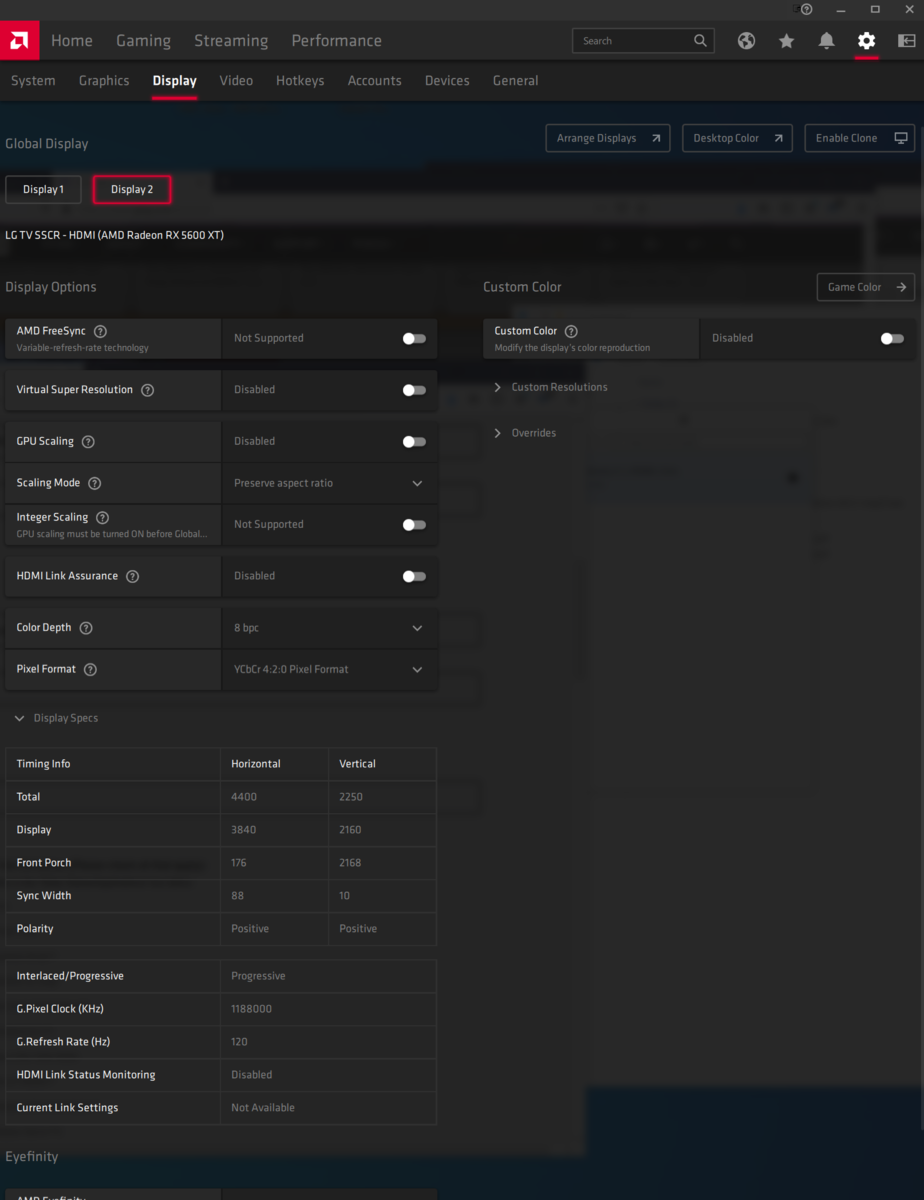Show help for Pixel Format

[90, 669]
